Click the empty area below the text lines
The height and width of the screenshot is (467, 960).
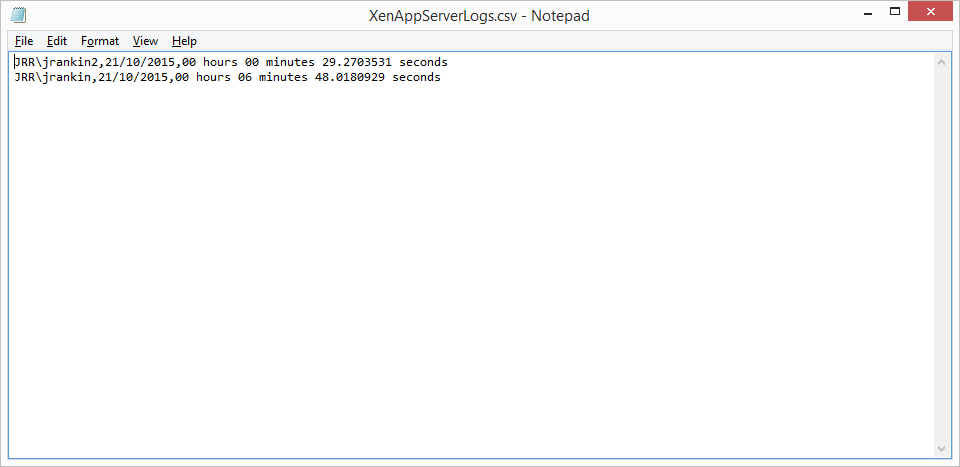point(471,269)
